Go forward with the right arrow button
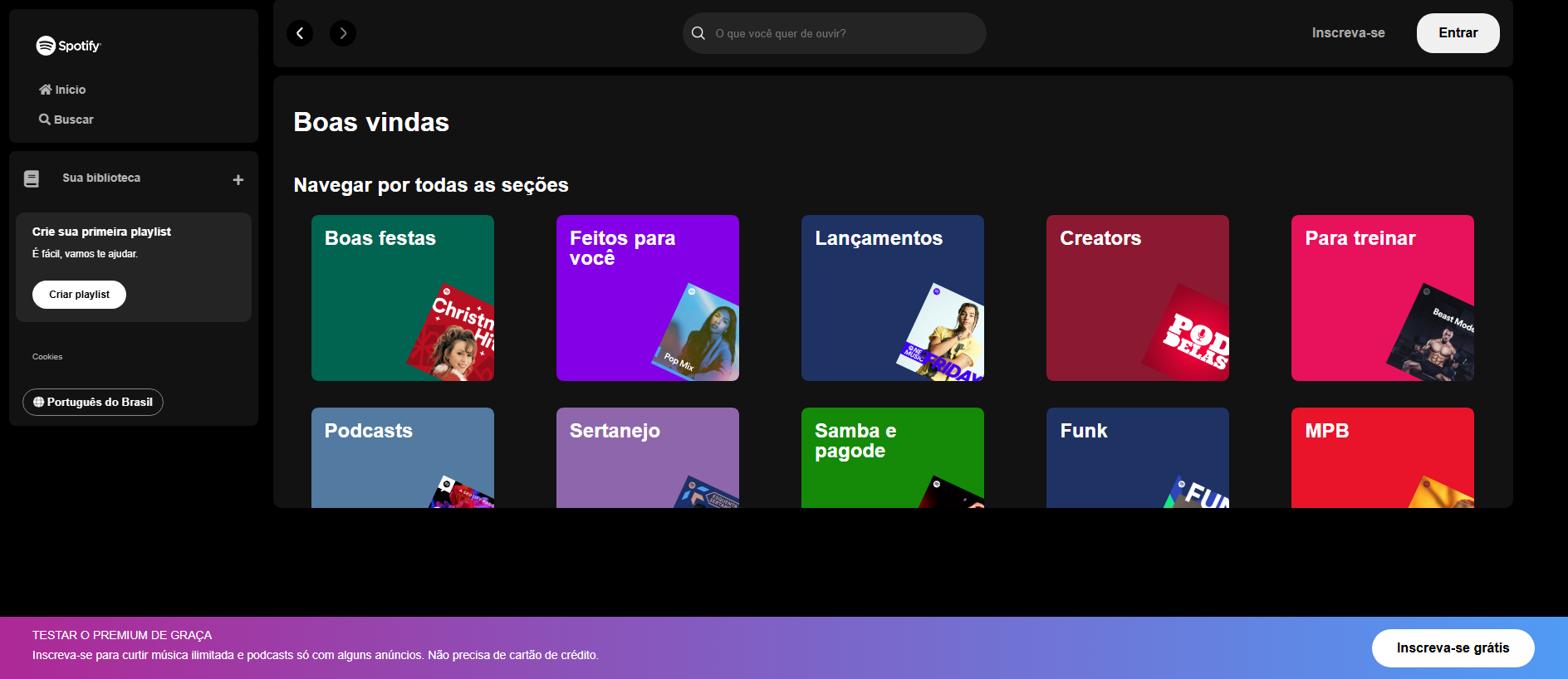The image size is (1568, 679). (343, 33)
